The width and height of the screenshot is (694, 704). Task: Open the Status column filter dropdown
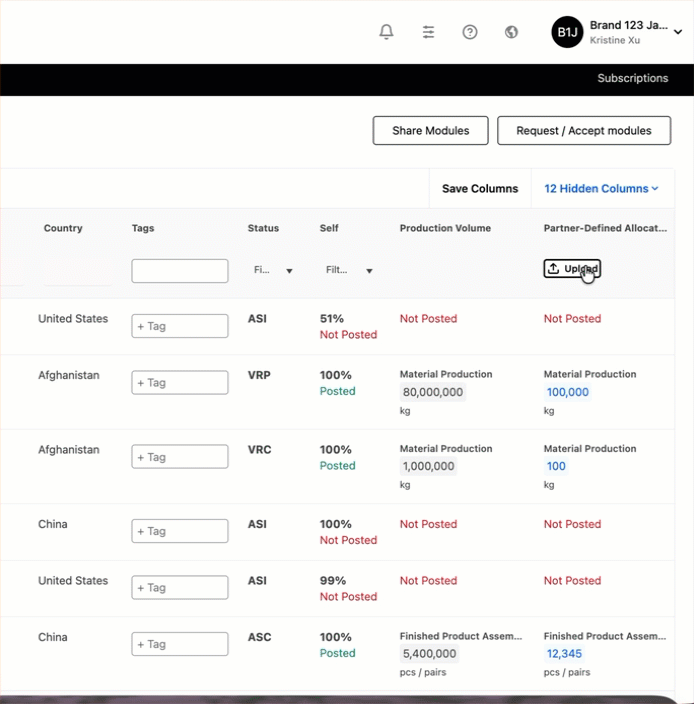[x=272, y=270]
